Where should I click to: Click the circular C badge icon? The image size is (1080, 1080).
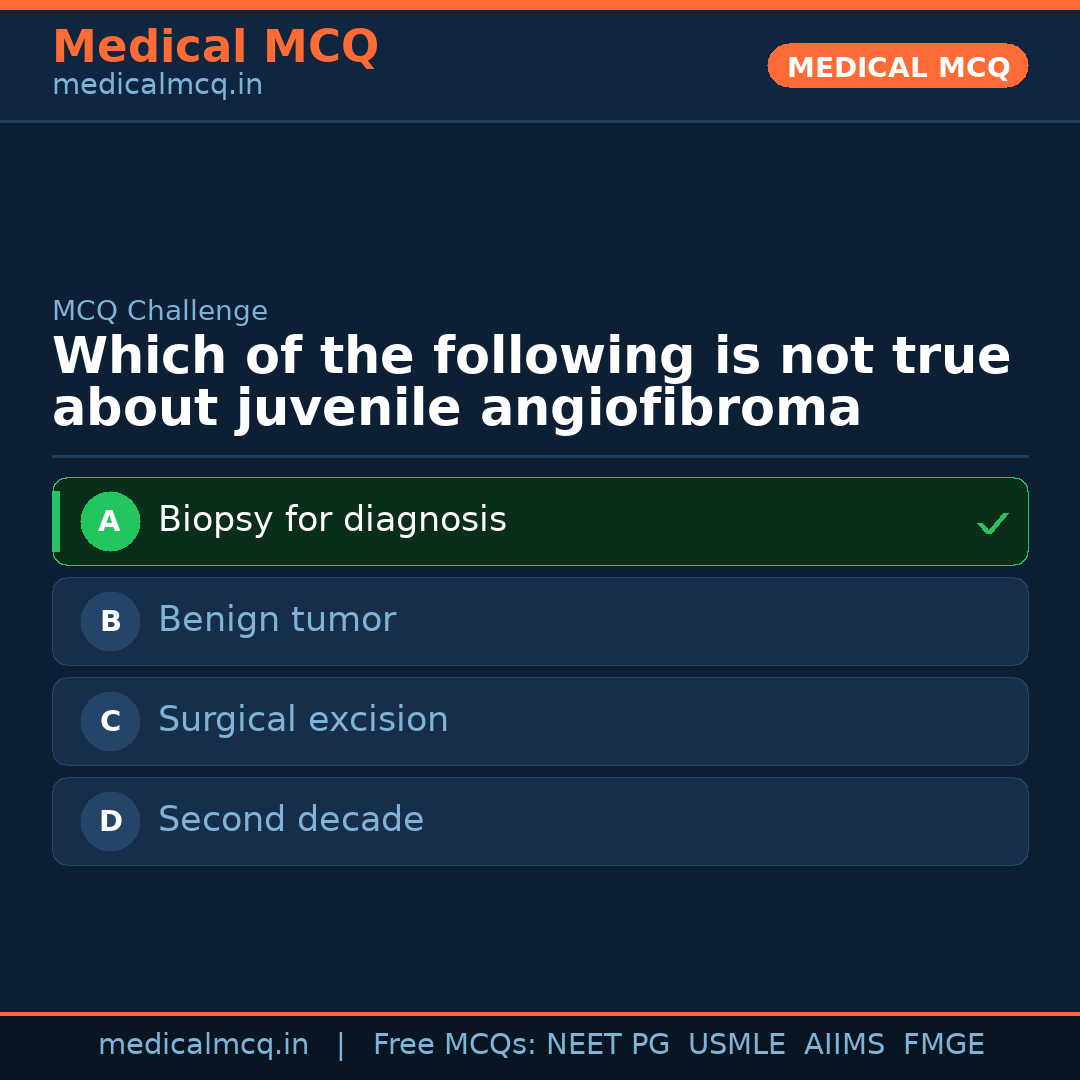click(x=110, y=721)
